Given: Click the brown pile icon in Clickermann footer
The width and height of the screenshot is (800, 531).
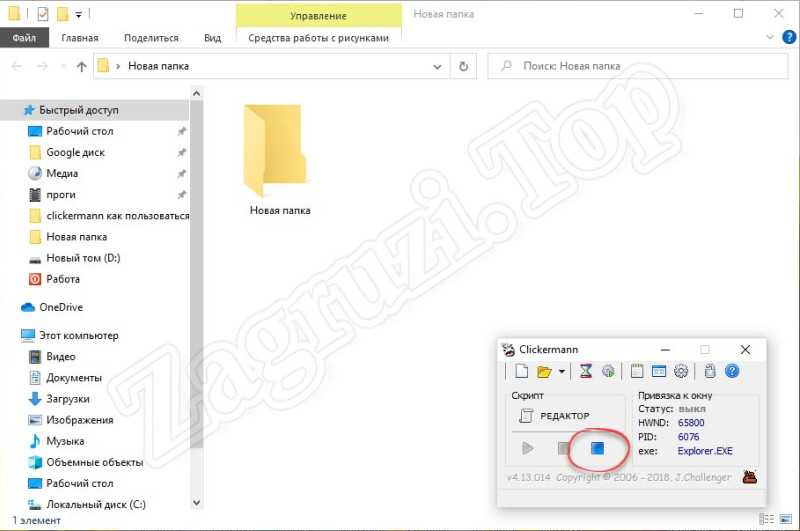Looking at the screenshot, I should coord(749,477).
